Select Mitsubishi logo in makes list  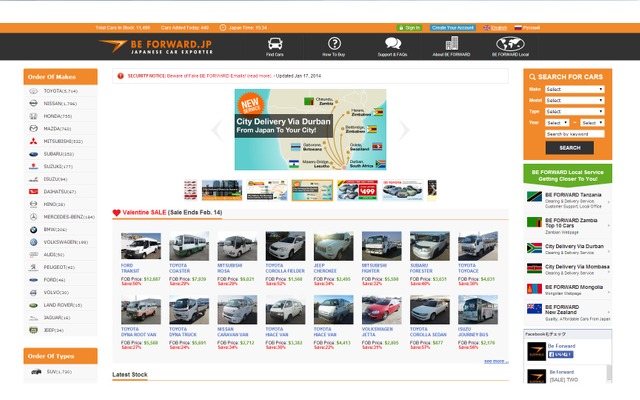point(33,141)
